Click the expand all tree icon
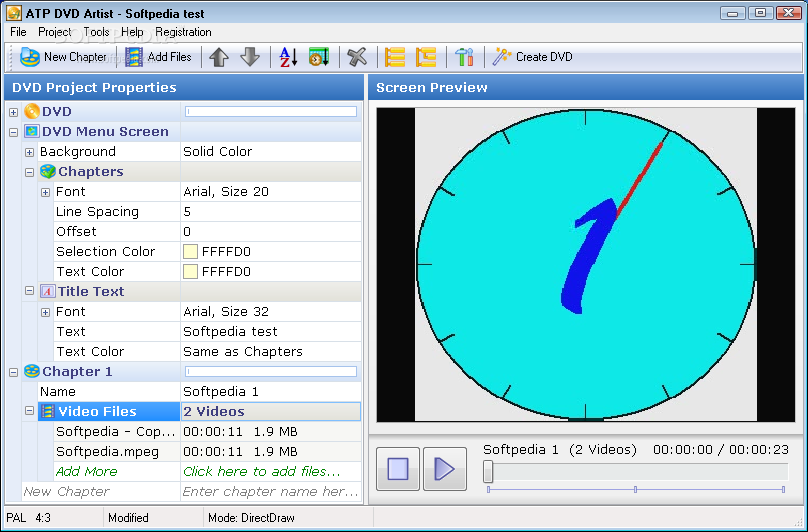The image size is (808, 532). pyautogui.click(x=395, y=57)
